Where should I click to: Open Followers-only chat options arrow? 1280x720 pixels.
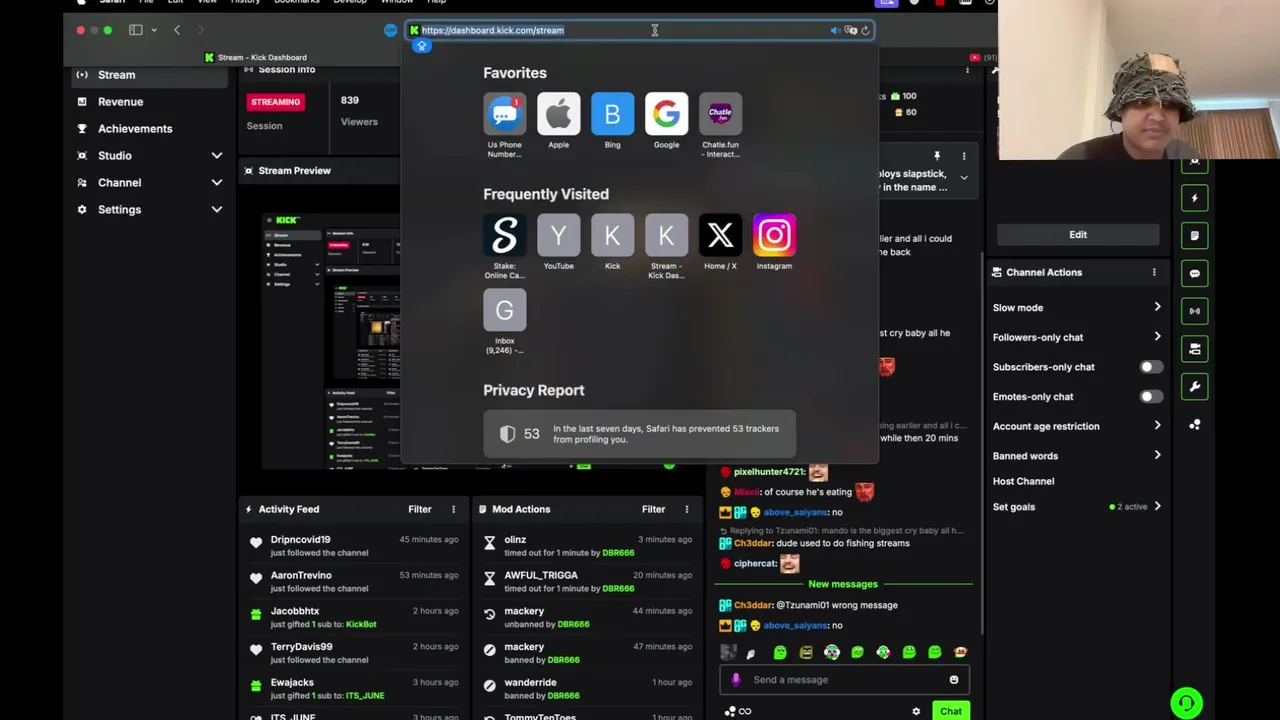click(1157, 337)
